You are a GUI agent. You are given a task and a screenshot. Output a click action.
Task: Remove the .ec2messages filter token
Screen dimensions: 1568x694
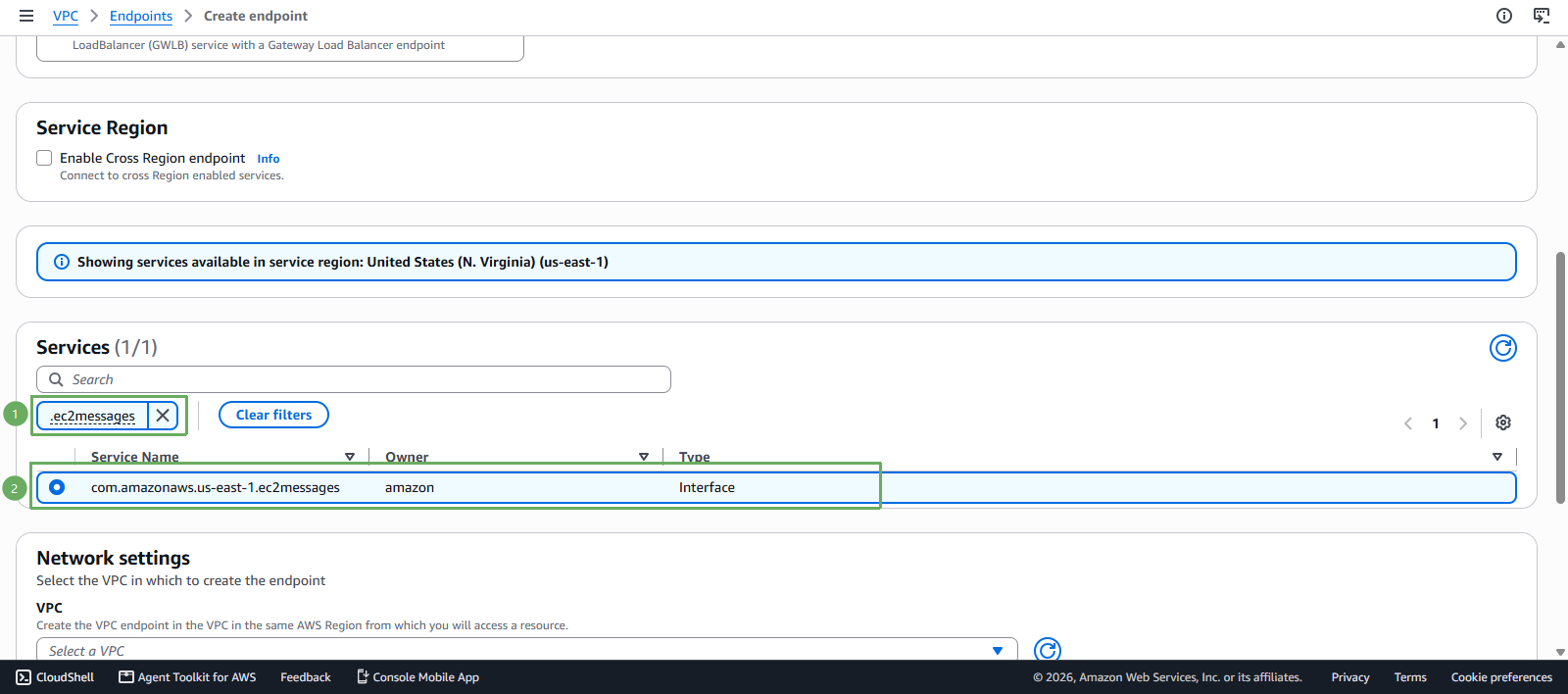pos(163,416)
